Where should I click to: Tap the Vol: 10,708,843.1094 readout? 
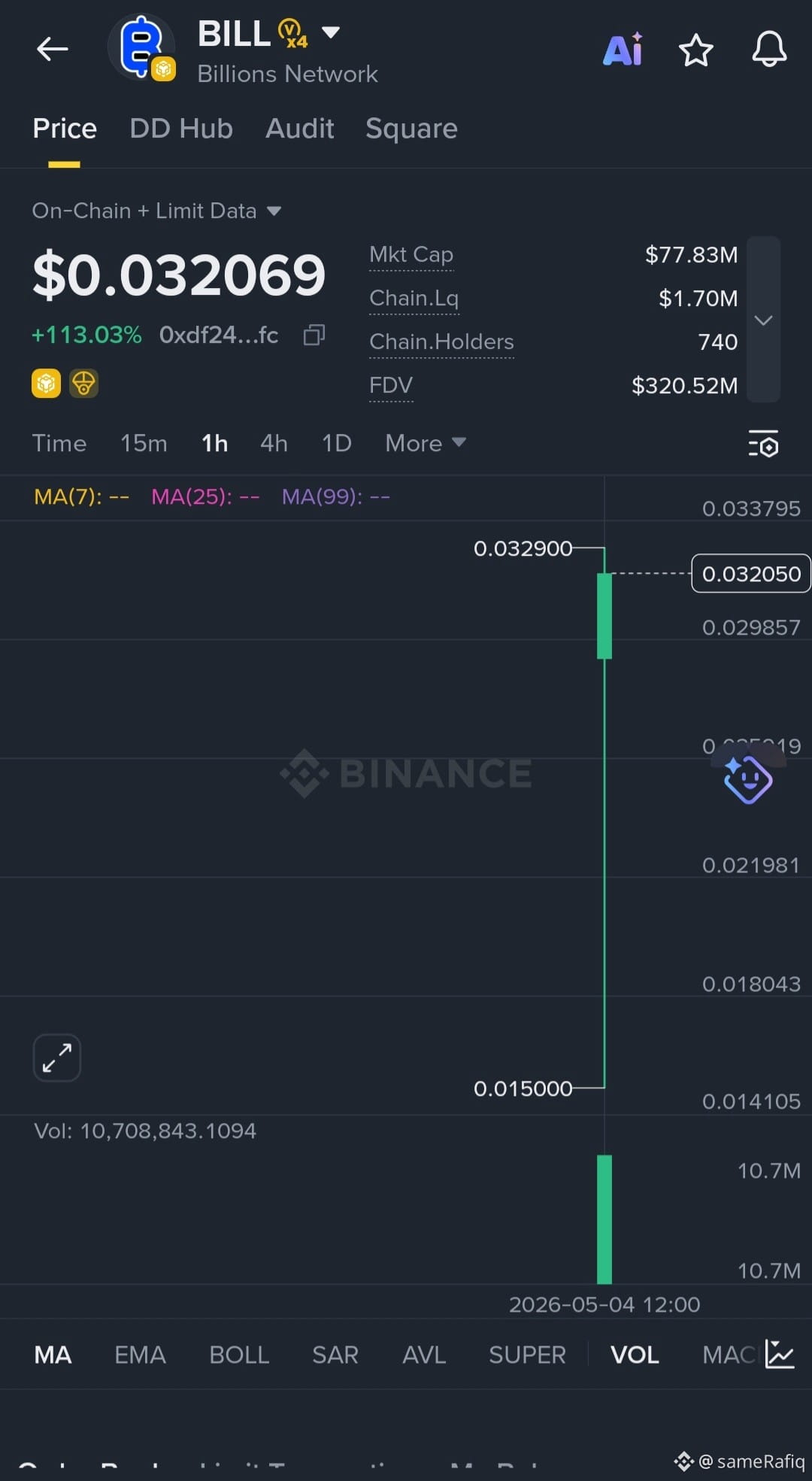tap(145, 1131)
